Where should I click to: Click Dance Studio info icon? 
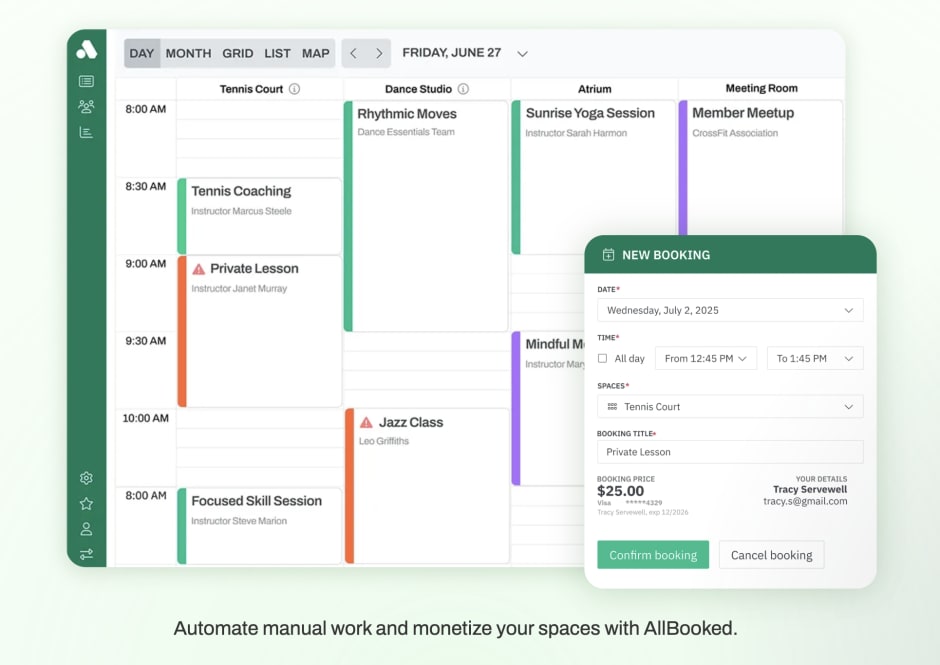[463, 89]
